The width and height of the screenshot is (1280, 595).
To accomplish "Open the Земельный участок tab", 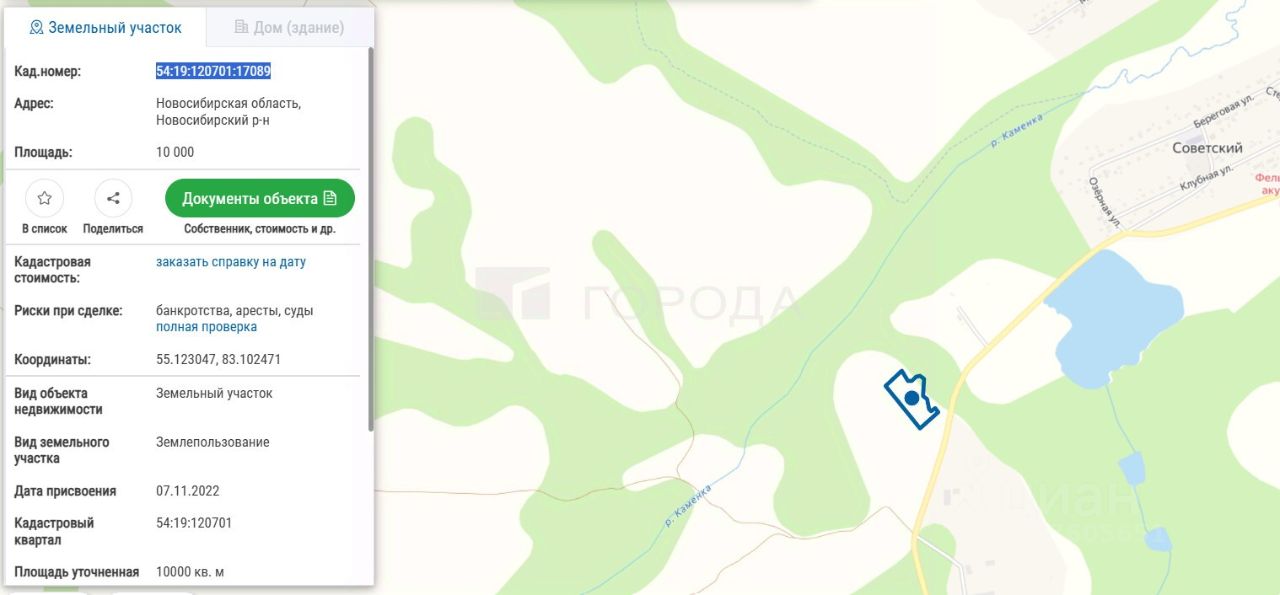I will [x=105, y=28].
